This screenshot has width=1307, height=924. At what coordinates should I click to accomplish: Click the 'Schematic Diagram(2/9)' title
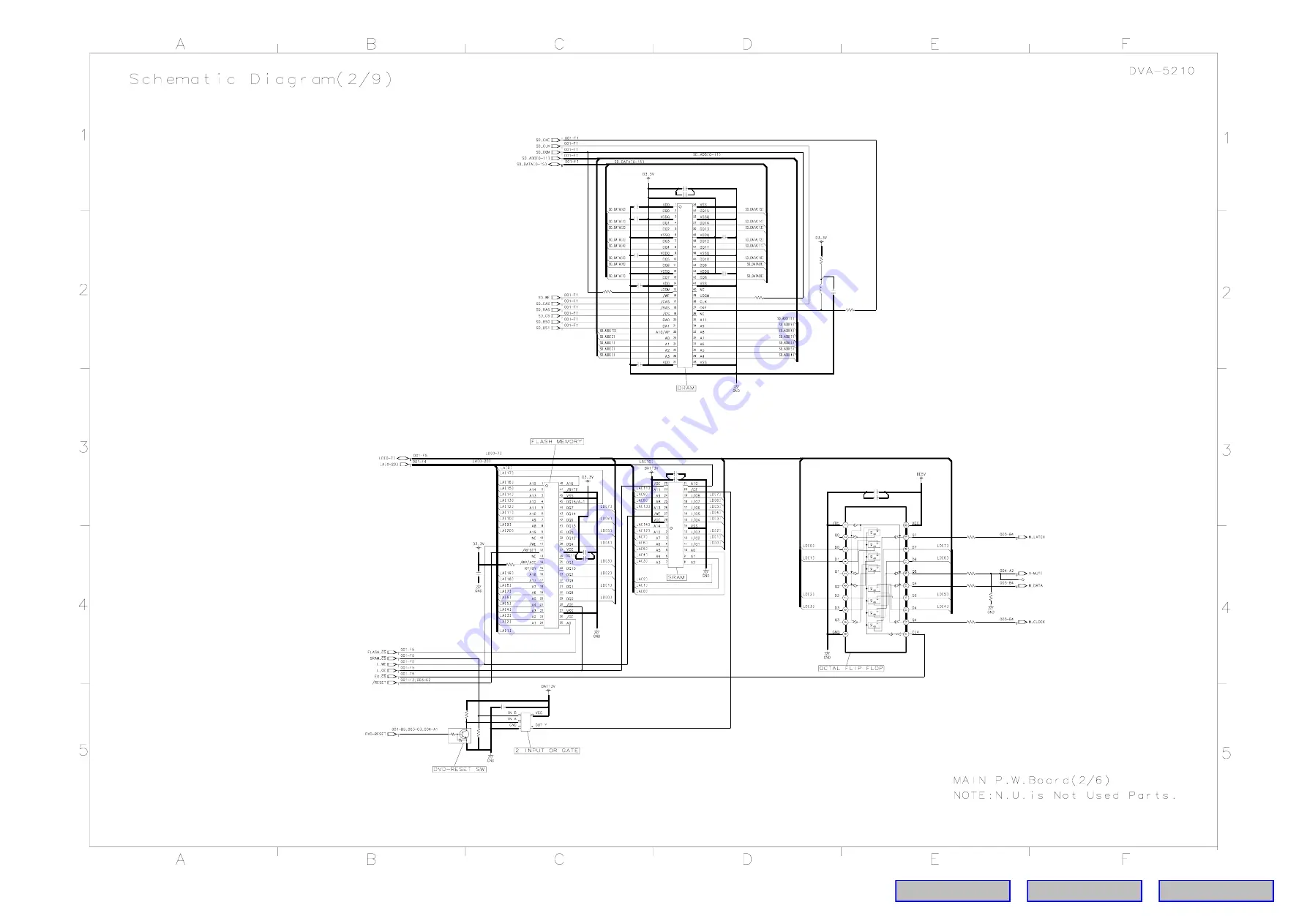click(x=261, y=79)
